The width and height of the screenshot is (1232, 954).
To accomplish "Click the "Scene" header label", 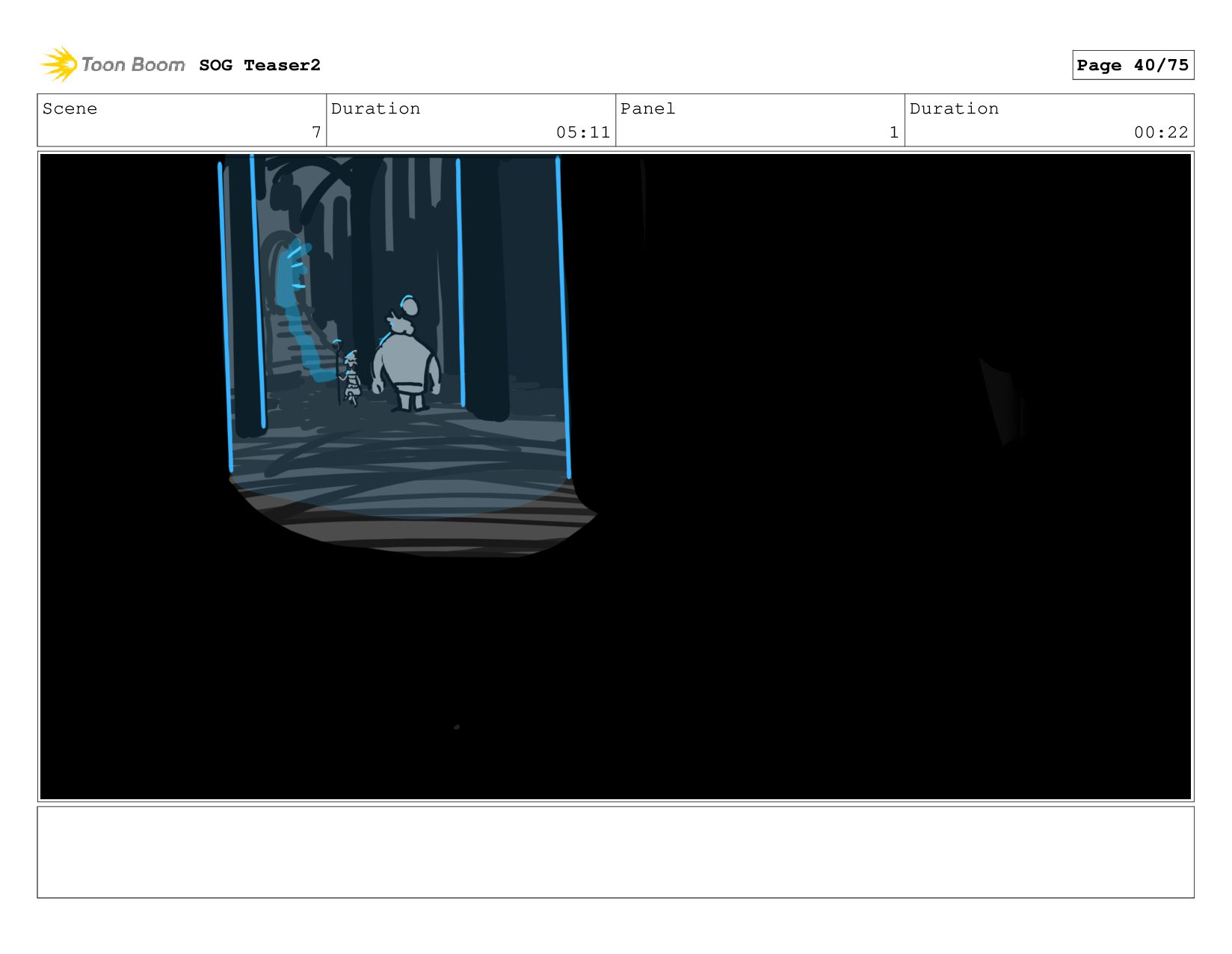I will tap(70, 108).
